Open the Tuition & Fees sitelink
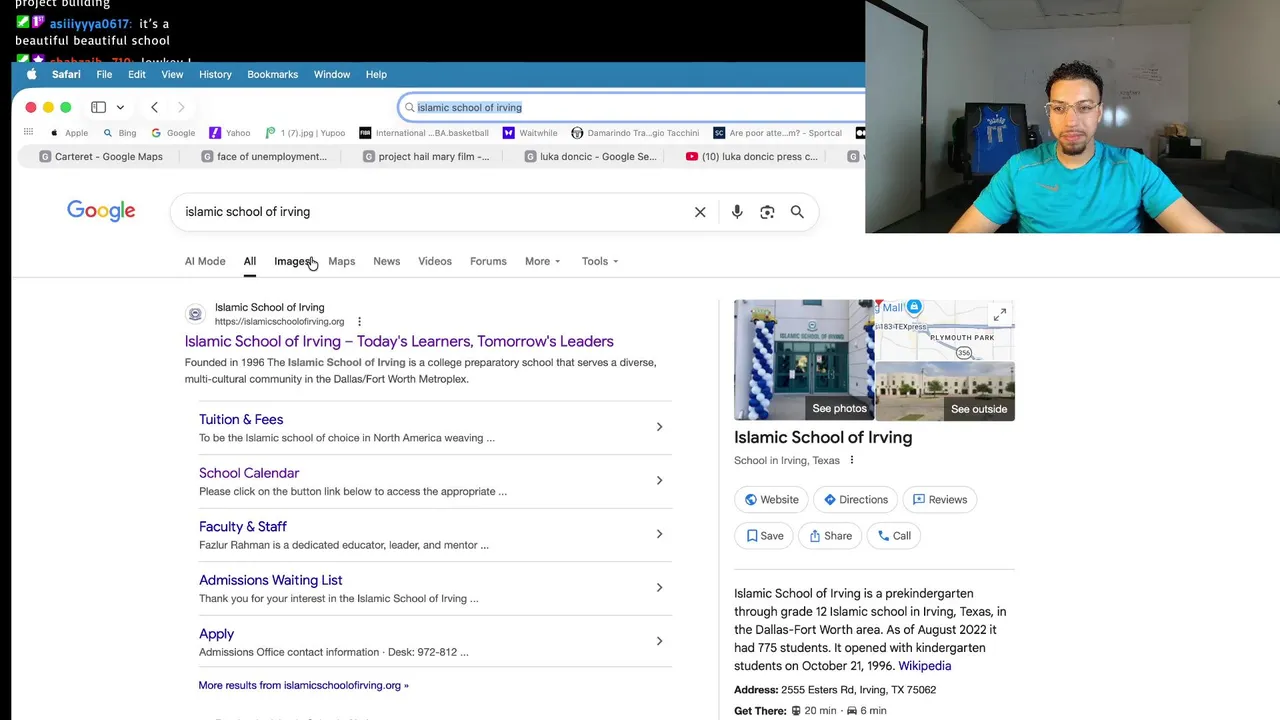This screenshot has height=720, width=1280. coord(241,419)
